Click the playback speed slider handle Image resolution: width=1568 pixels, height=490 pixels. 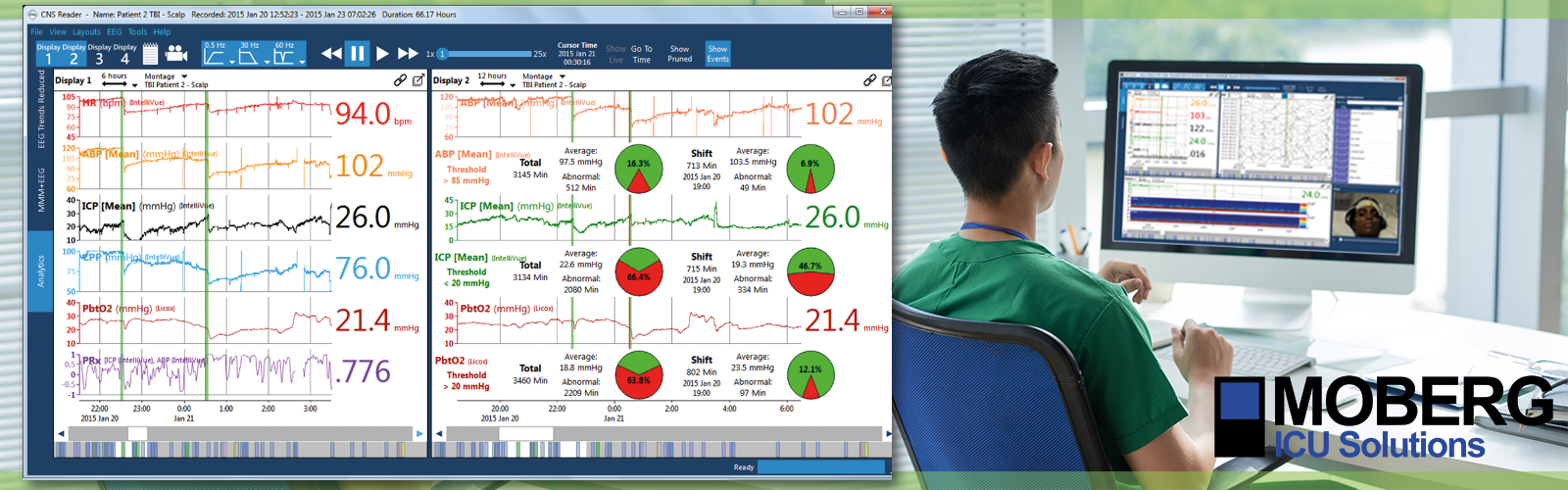tap(442, 54)
